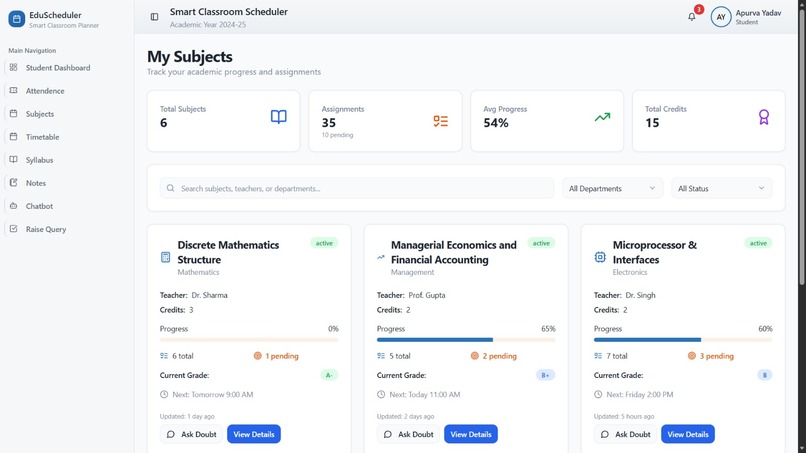Click the Discrete Mathematics calculator icon
Screen dimensions: 806x453
(x=166, y=257)
